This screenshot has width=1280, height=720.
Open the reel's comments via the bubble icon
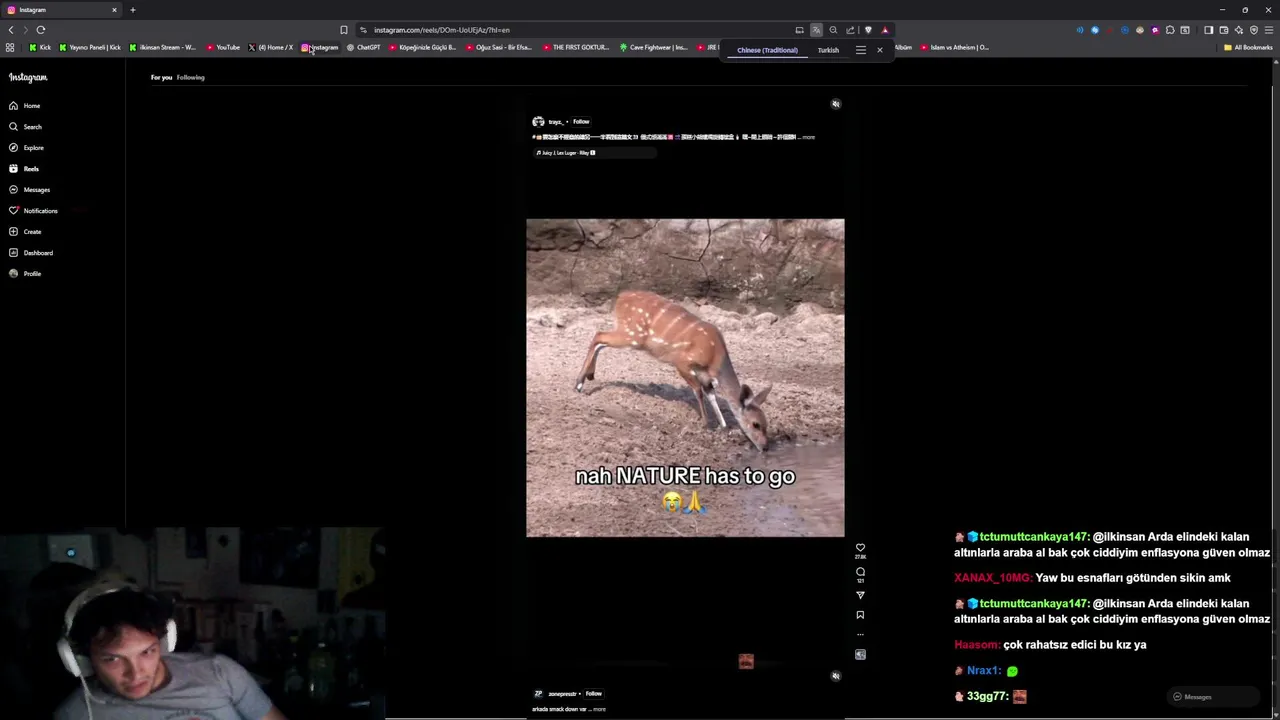[x=860, y=572]
